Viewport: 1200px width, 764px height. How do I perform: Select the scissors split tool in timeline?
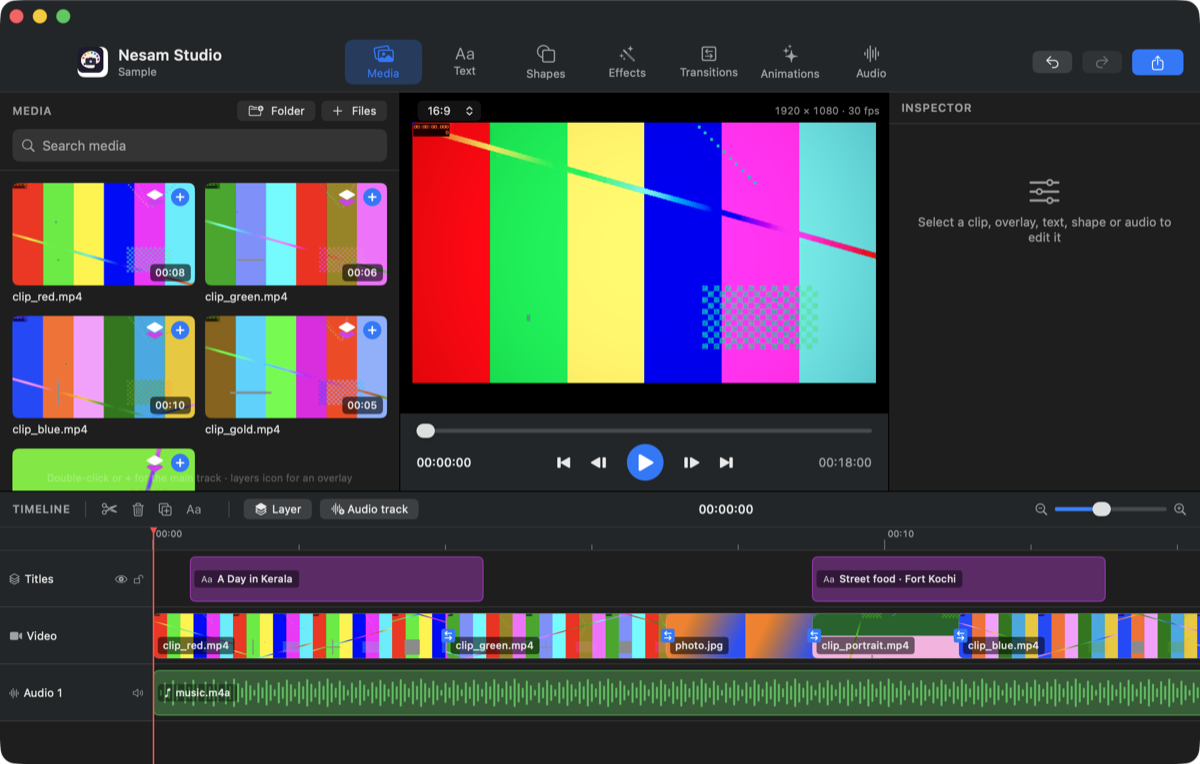click(x=109, y=509)
